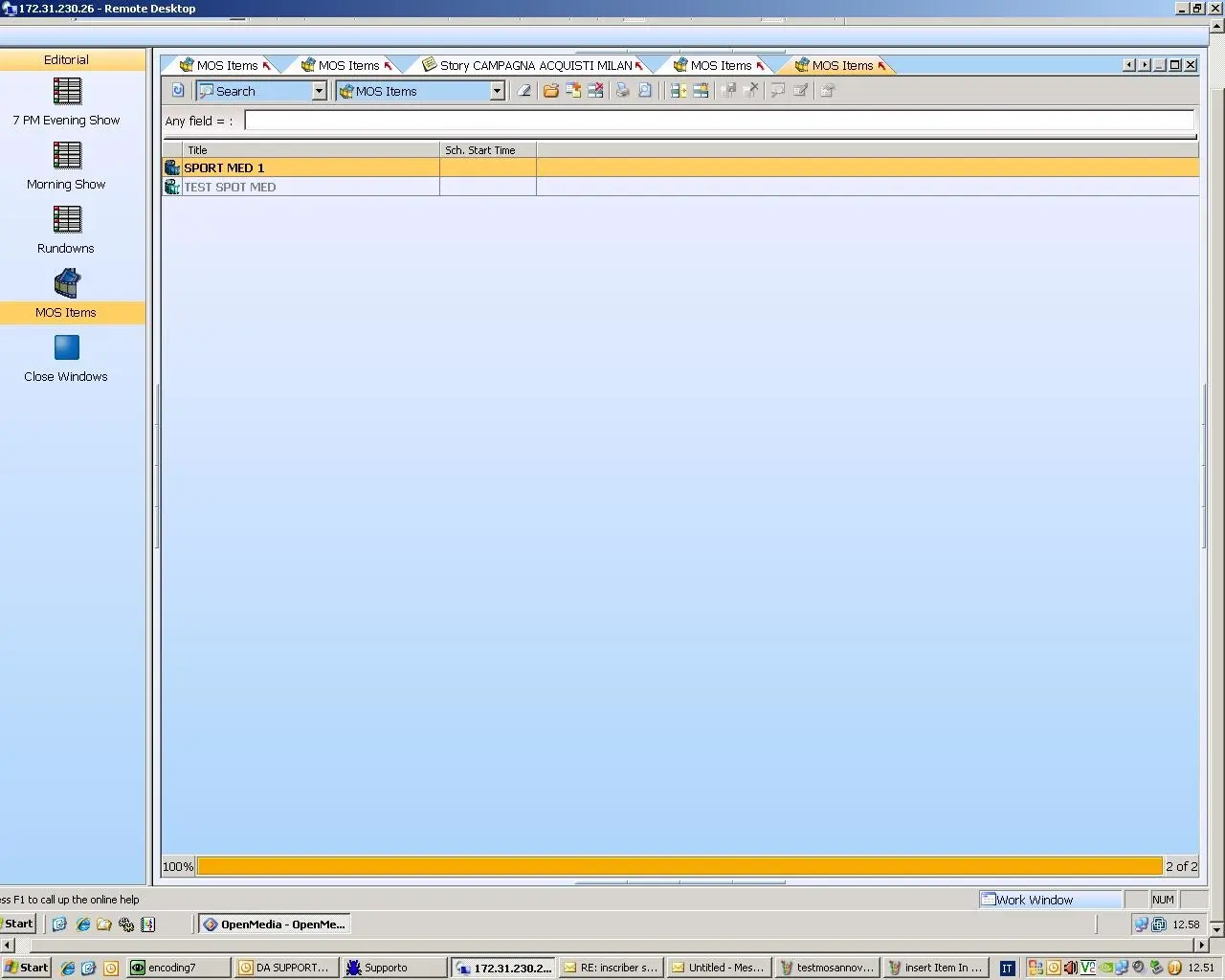Open the remote Start menu button
This screenshot has height=980, width=1225.
tap(19, 924)
